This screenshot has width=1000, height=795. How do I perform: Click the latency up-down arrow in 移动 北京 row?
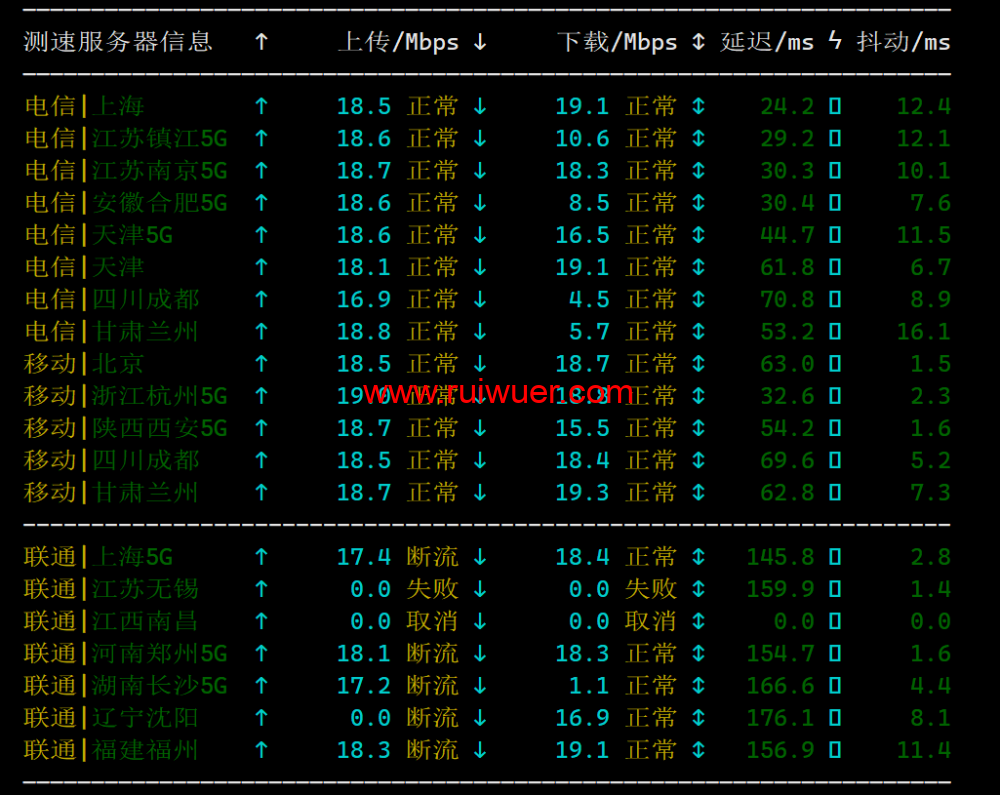[x=698, y=363]
